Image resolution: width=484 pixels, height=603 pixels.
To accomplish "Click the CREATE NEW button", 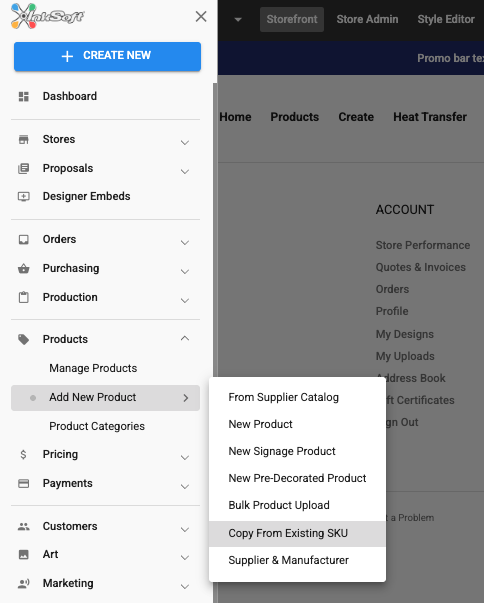I will [107, 56].
